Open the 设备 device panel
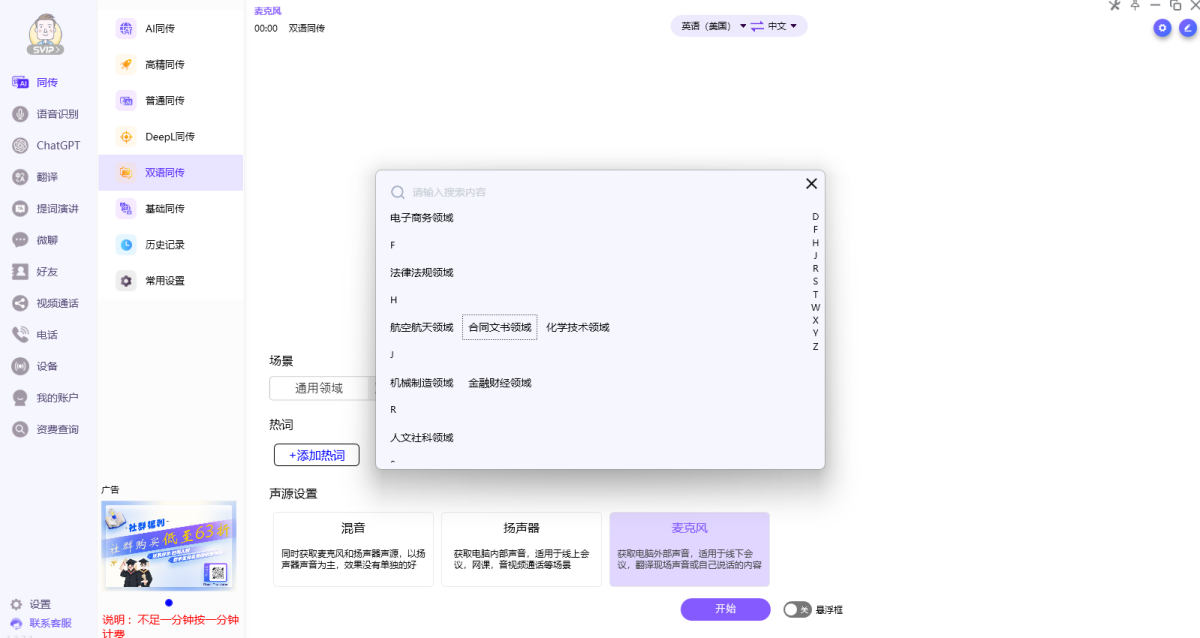Screen dimensions: 1200x638 (x=47, y=365)
